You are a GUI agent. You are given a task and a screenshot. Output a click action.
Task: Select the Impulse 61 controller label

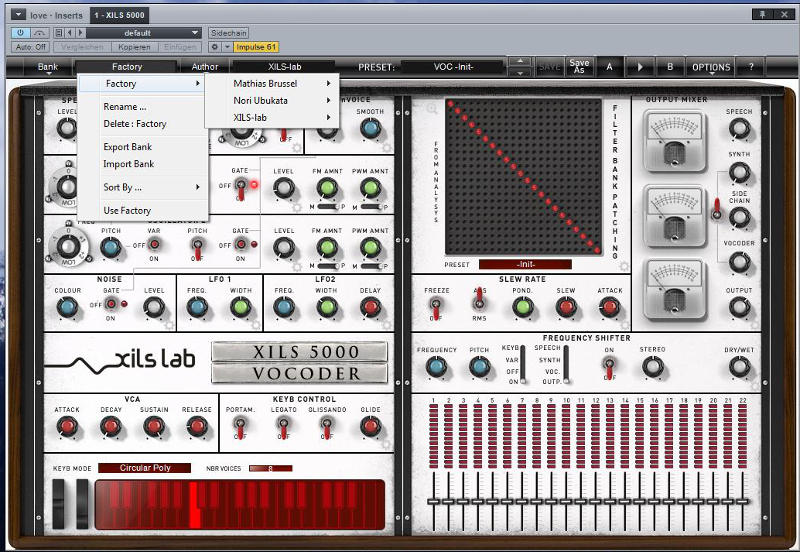pos(256,47)
